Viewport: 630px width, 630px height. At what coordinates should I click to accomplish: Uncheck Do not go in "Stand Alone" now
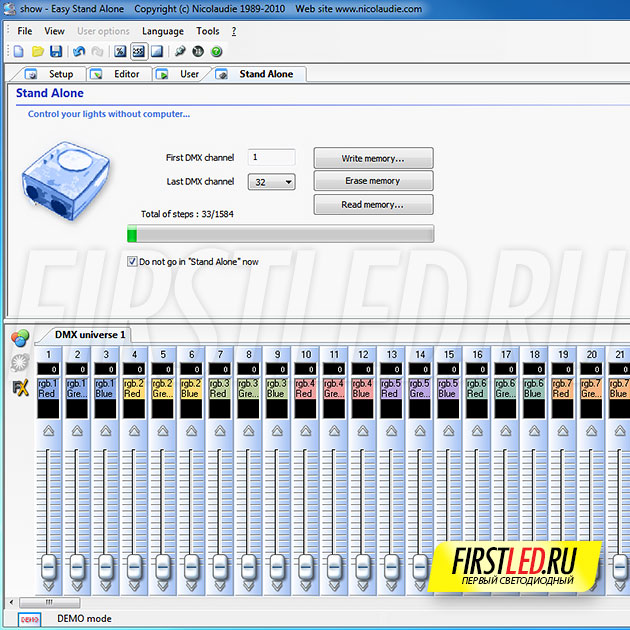pos(133,262)
